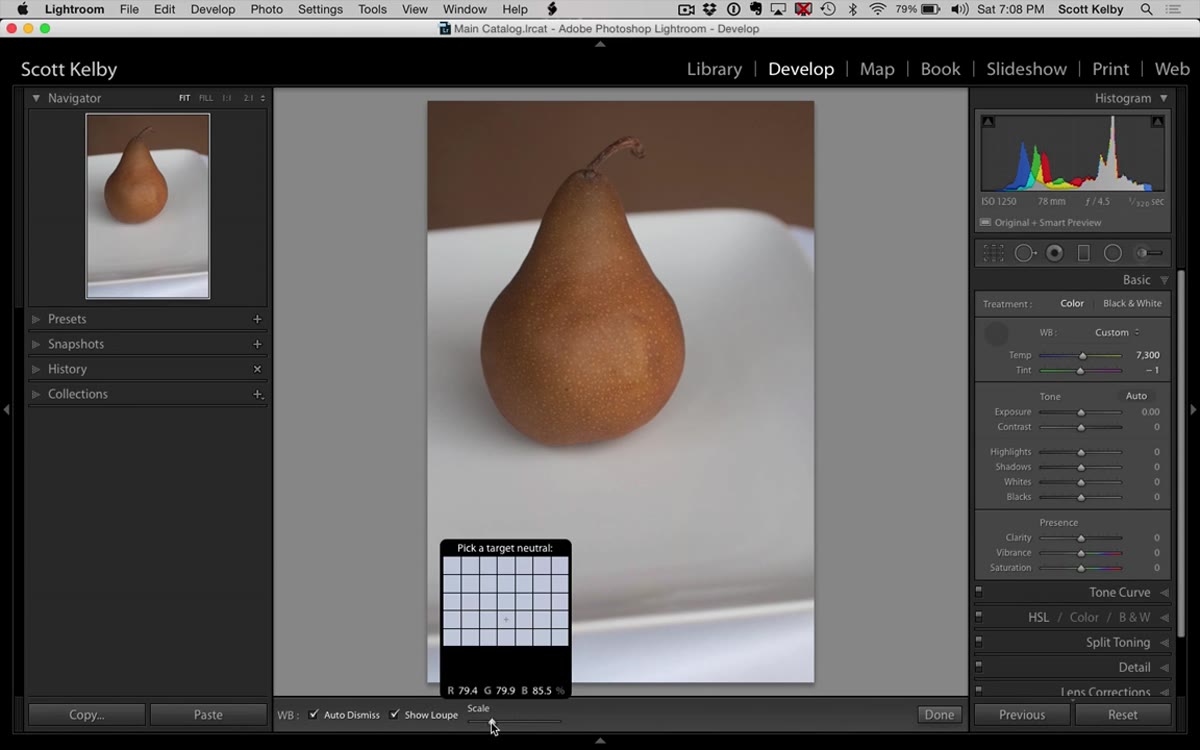Add a new snapshot with plus icon
1200x750 pixels.
point(257,344)
